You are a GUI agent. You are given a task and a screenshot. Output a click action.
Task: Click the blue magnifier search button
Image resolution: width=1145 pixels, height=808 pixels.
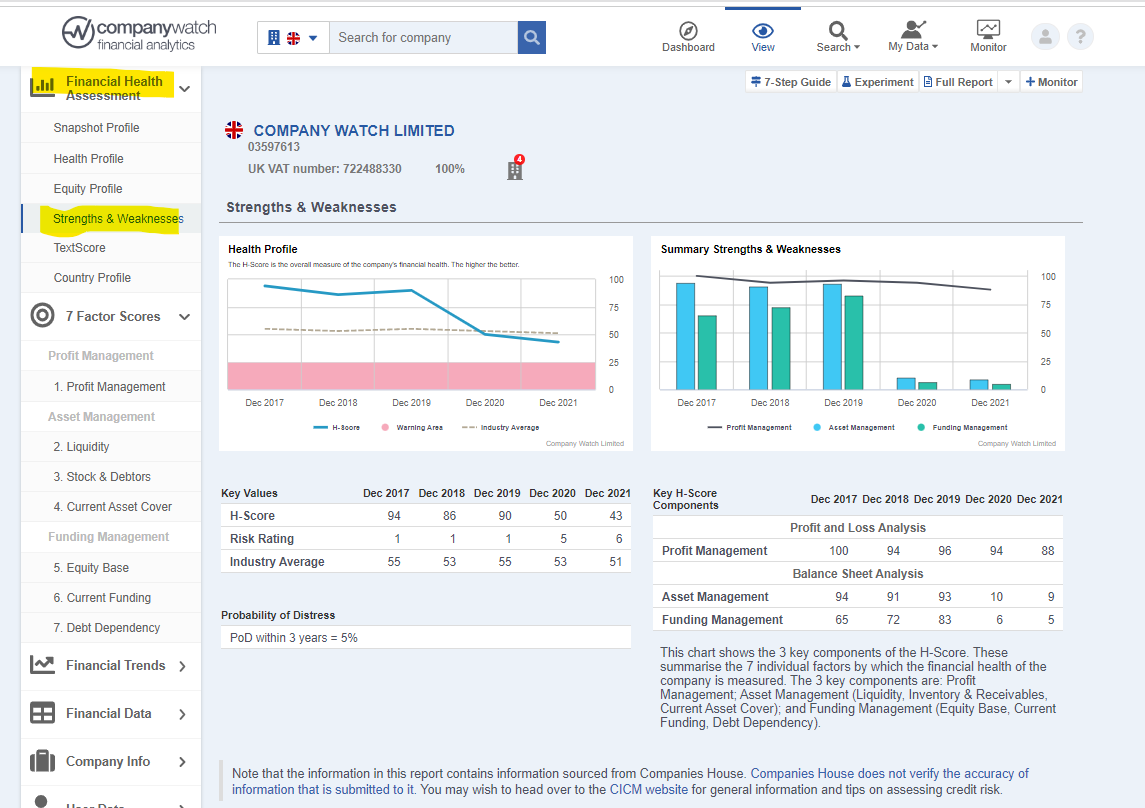pyautogui.click(x=532, y=38)
